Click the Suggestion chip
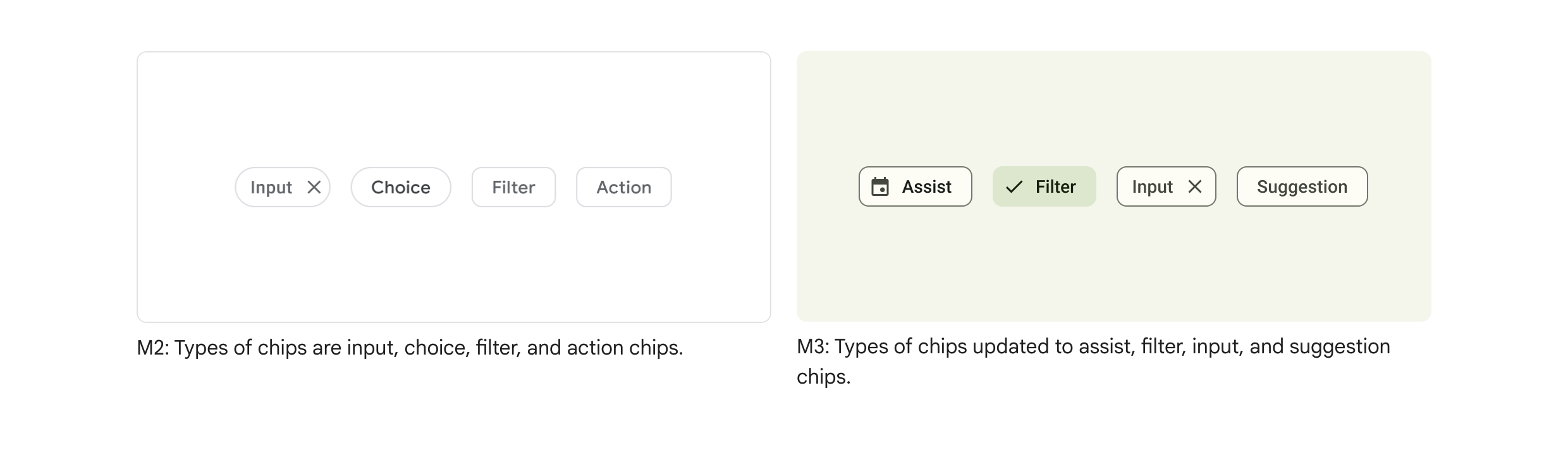Screen dimensions: 1568x474 pyautogui.click(x=1302, y=186)
